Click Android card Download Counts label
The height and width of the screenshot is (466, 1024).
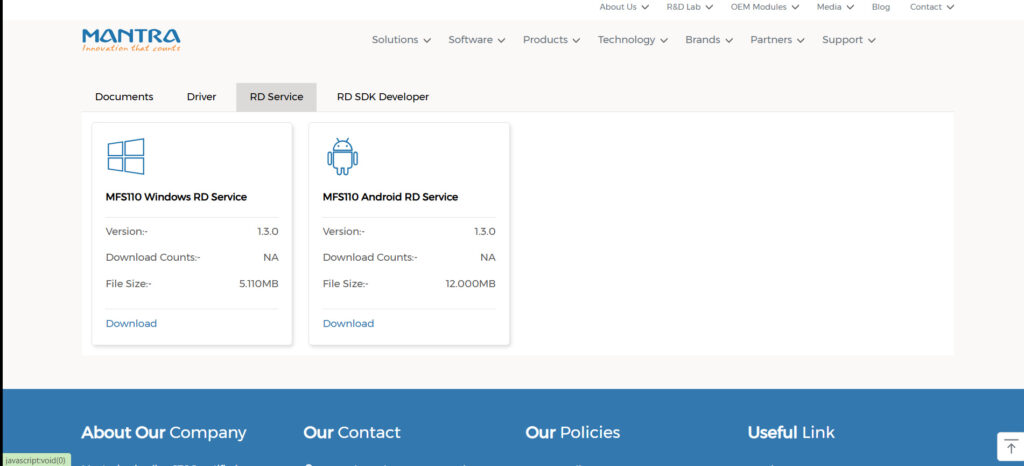click(370, 258)
